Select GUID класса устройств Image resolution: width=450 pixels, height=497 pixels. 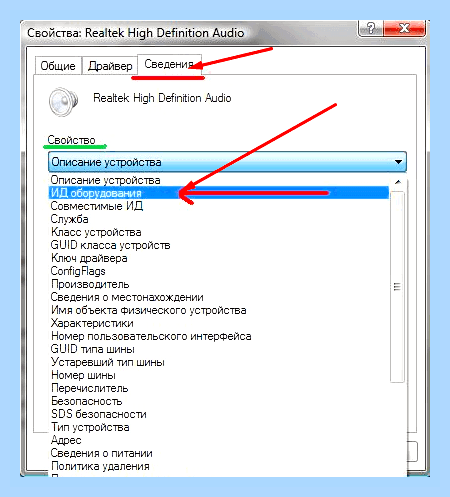(219, 245)
